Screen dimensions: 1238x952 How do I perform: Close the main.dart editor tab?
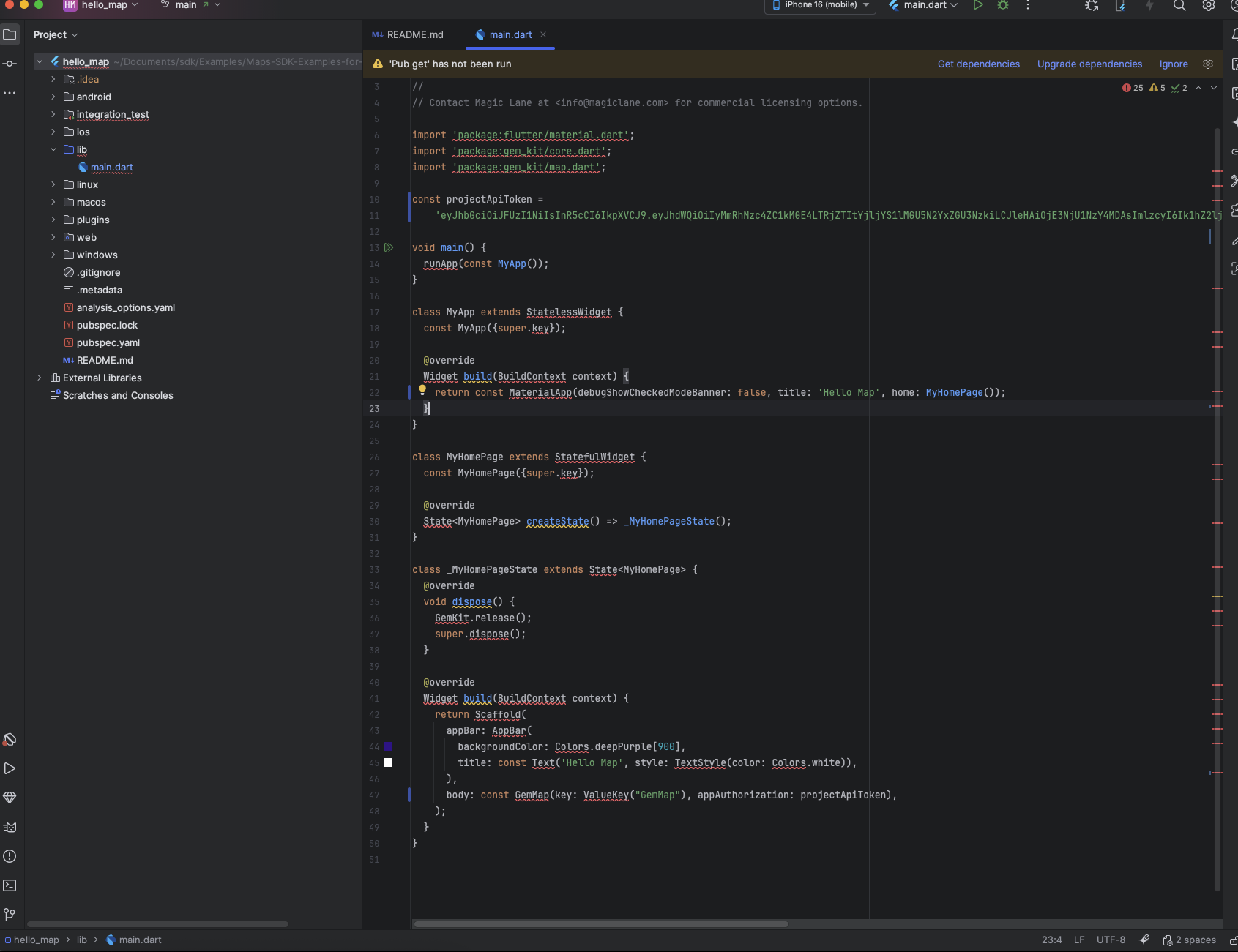coord(543,34)
